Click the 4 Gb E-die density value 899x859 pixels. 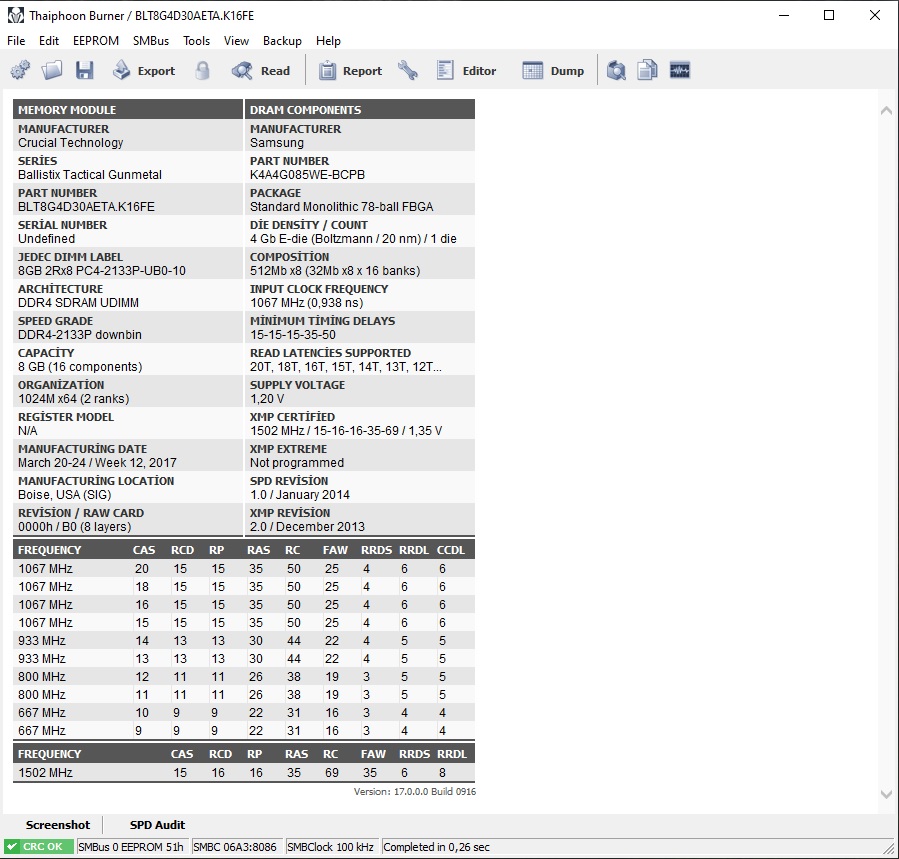(x=353, y=239)
